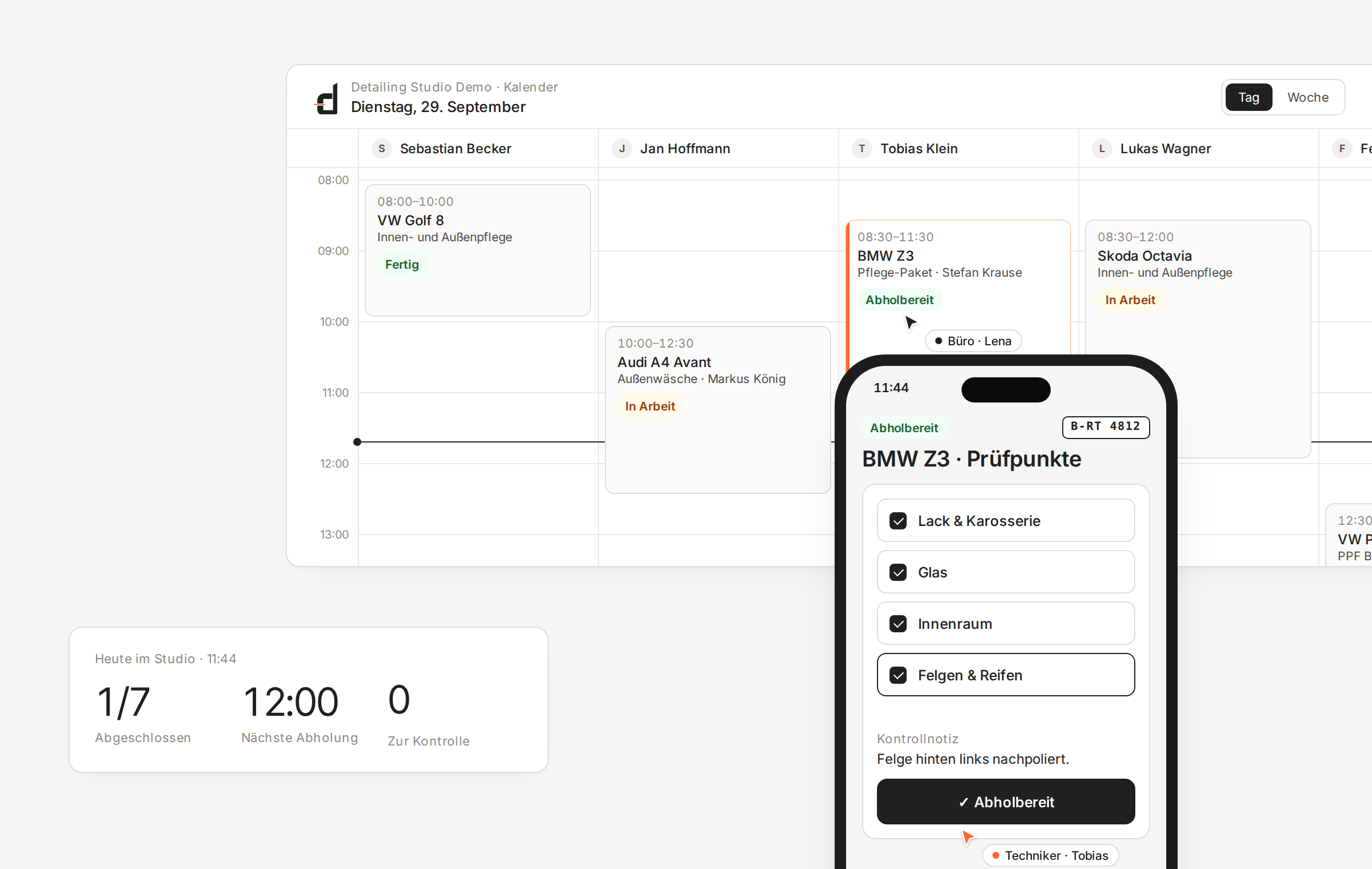Tap the green Abholbereit status on phone
The height and width of the screenshot is (869, 1372).
(x=904, y=428)
